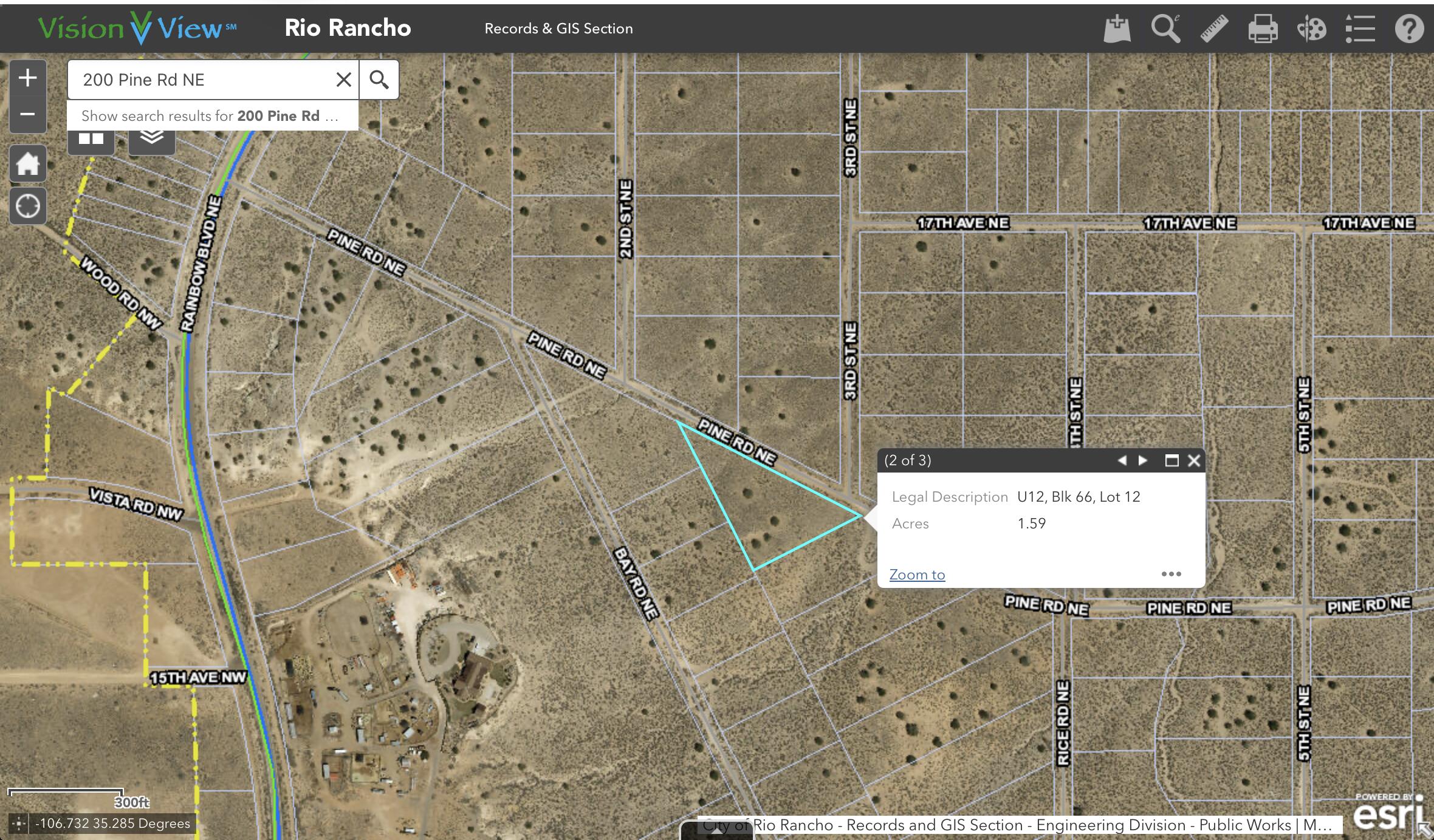Select suggestion Show search results for 200 Pine Rd
1434x840 pixels.
pos(212,116)
